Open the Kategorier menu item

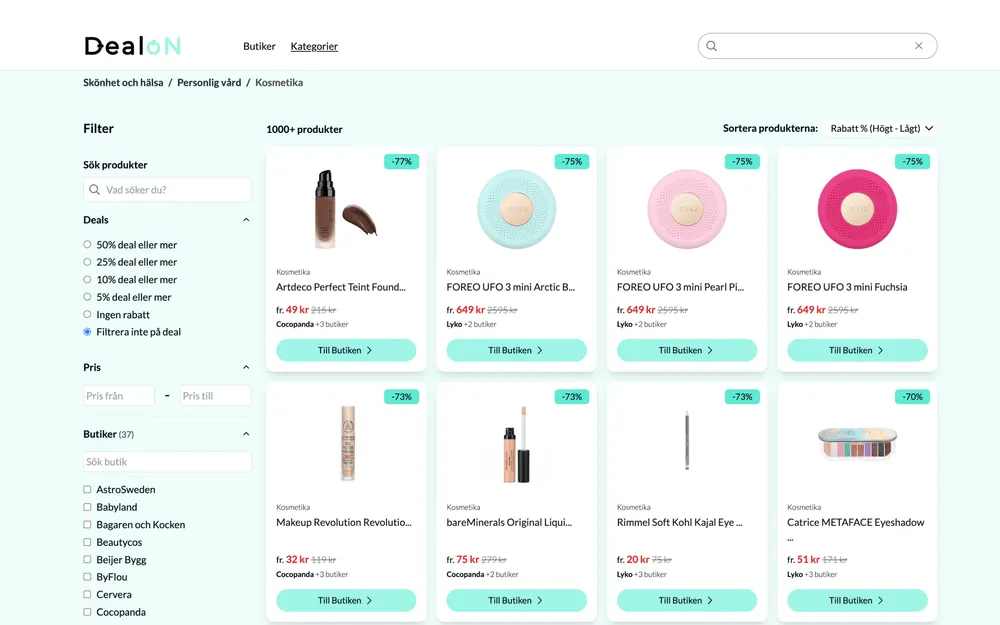(314, 46)
